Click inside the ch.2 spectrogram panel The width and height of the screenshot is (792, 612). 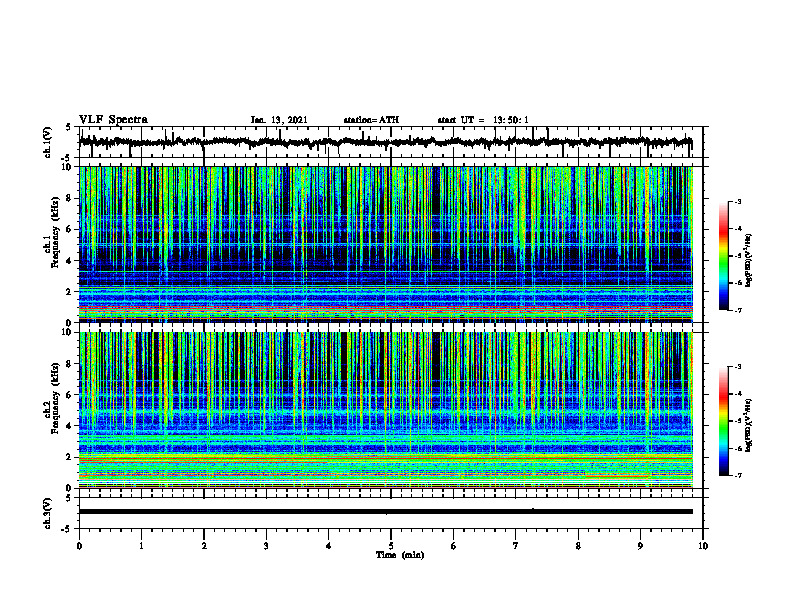[x=385, y=410]
